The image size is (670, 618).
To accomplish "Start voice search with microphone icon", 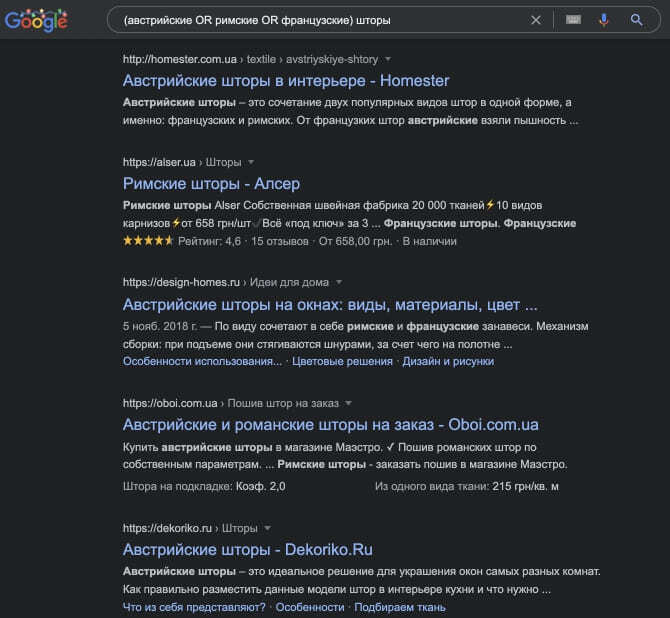I will tap(604, 20).
